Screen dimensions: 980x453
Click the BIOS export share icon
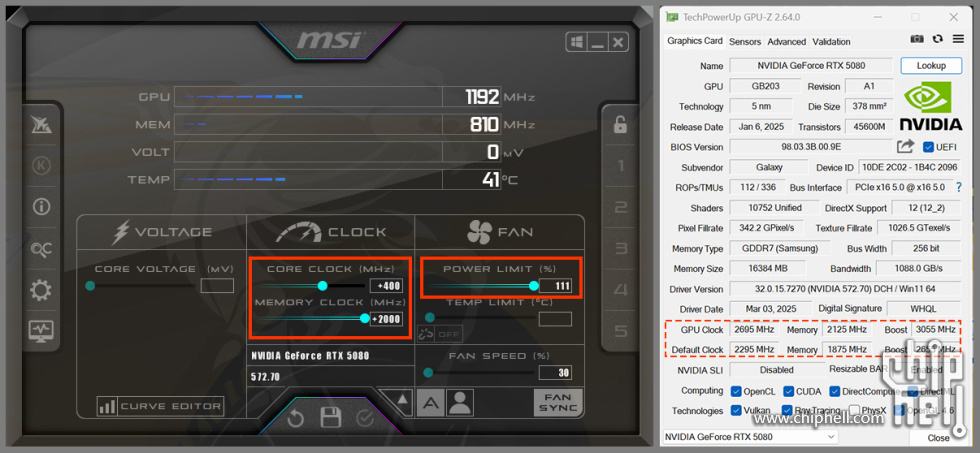[905, 147]
